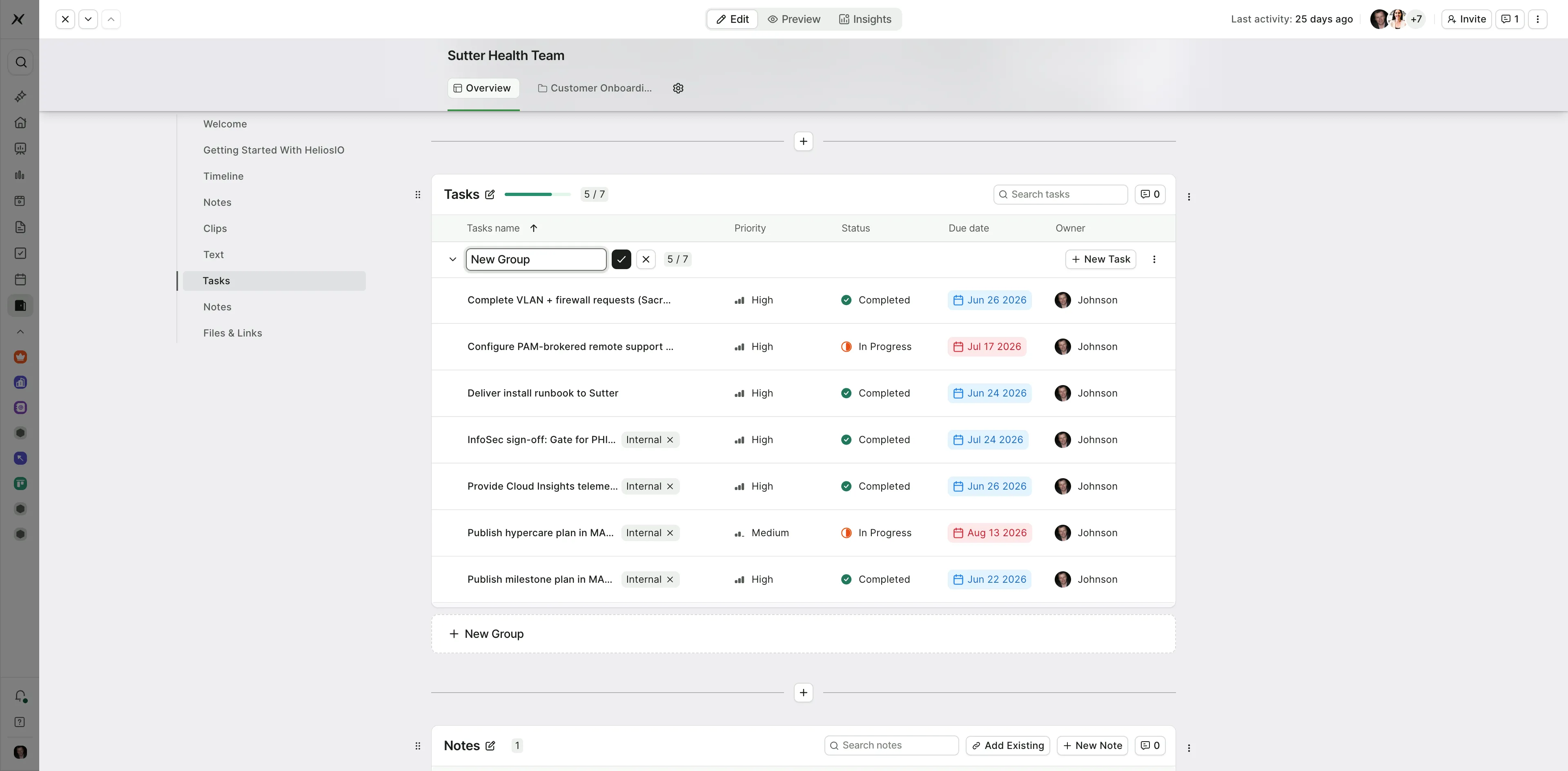This screenshot has height=771, width=1568.
Task: Edit the Tasks section title pencil icon
Action: 490,195
